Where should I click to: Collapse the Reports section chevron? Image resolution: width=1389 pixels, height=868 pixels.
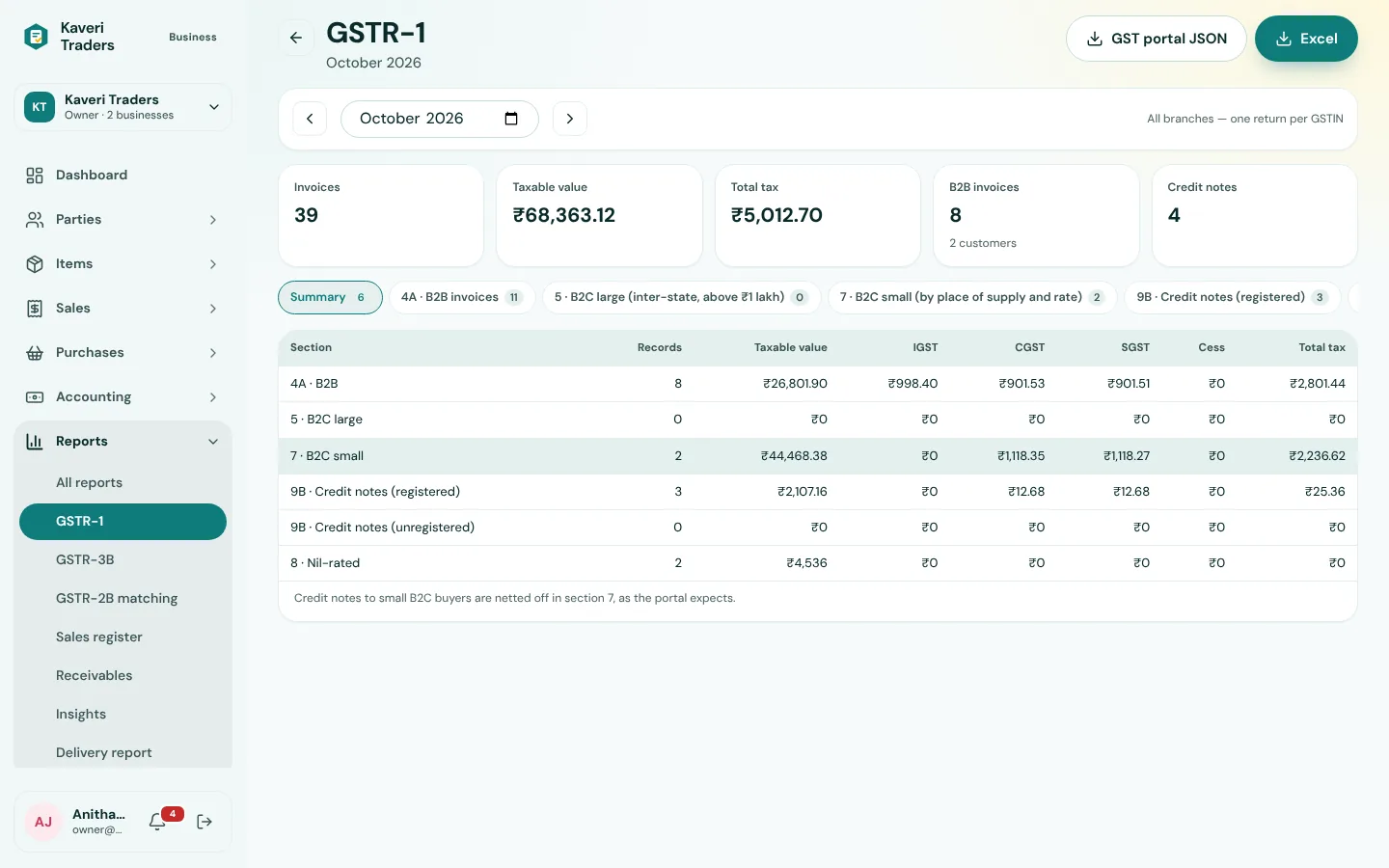pyautogui.click(x=213, y=442)
